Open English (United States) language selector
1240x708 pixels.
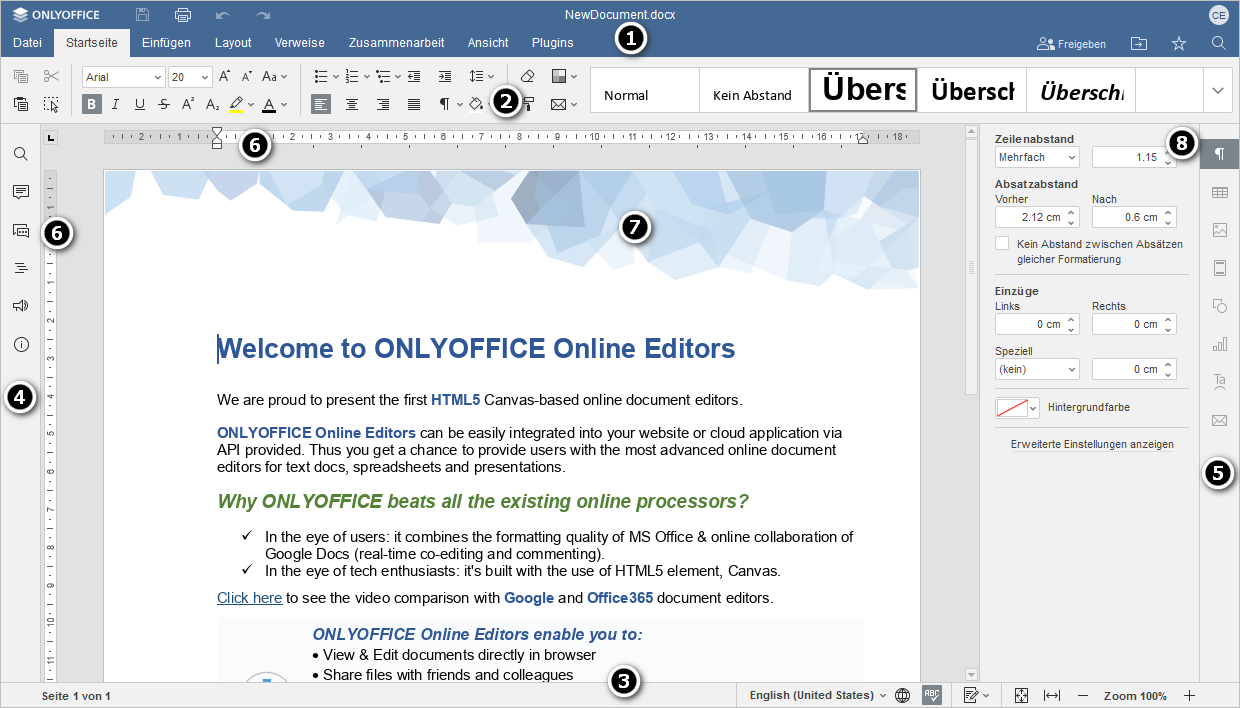(818, 695)
